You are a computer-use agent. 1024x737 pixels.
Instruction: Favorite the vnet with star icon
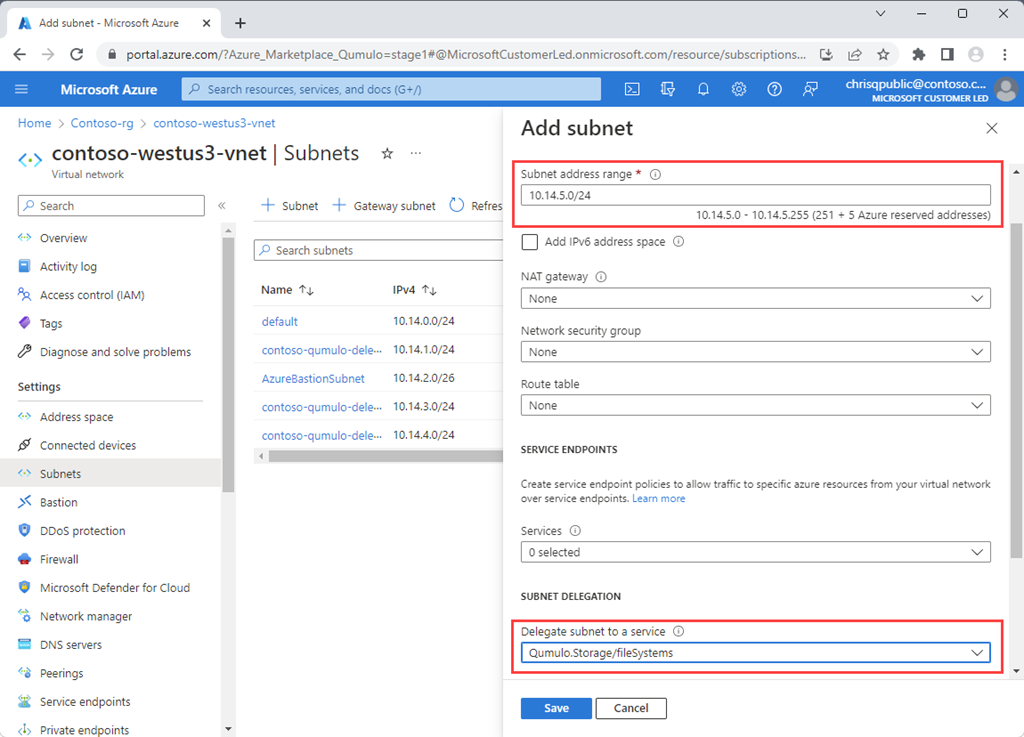pos(387,153)
